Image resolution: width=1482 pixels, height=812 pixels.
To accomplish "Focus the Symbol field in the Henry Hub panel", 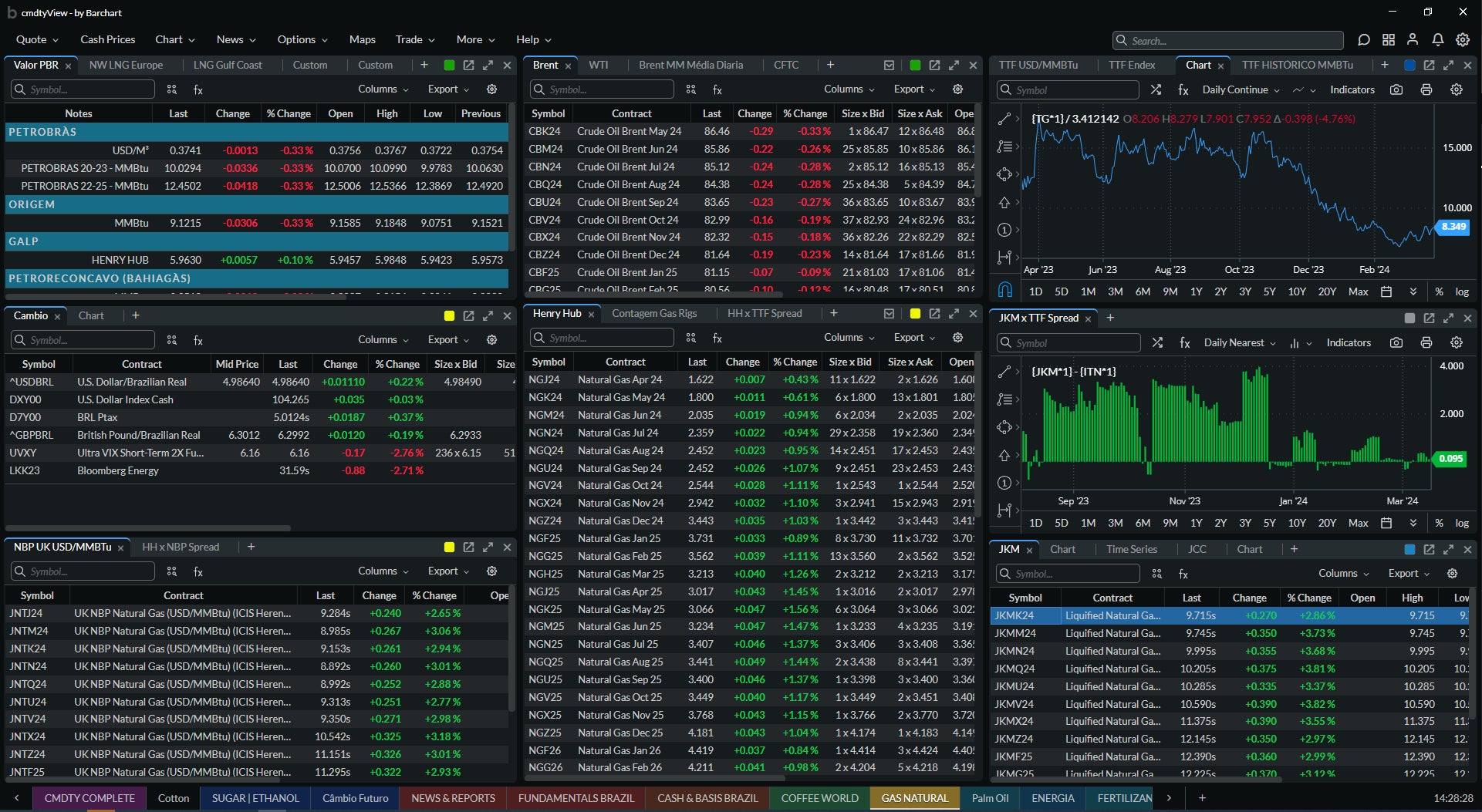I will coord(602,338).
